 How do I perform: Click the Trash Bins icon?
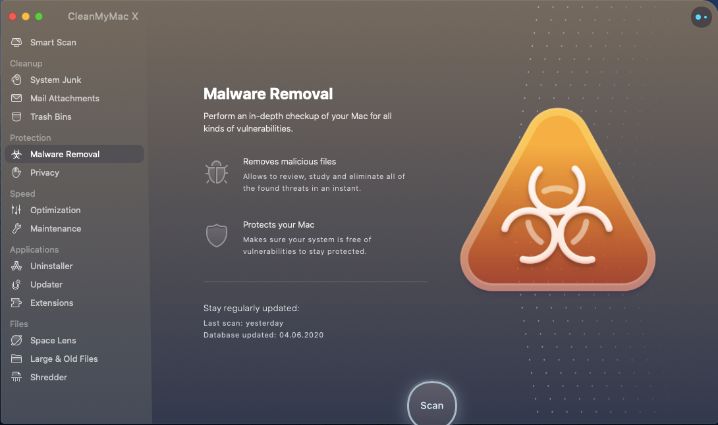point(16,117)
